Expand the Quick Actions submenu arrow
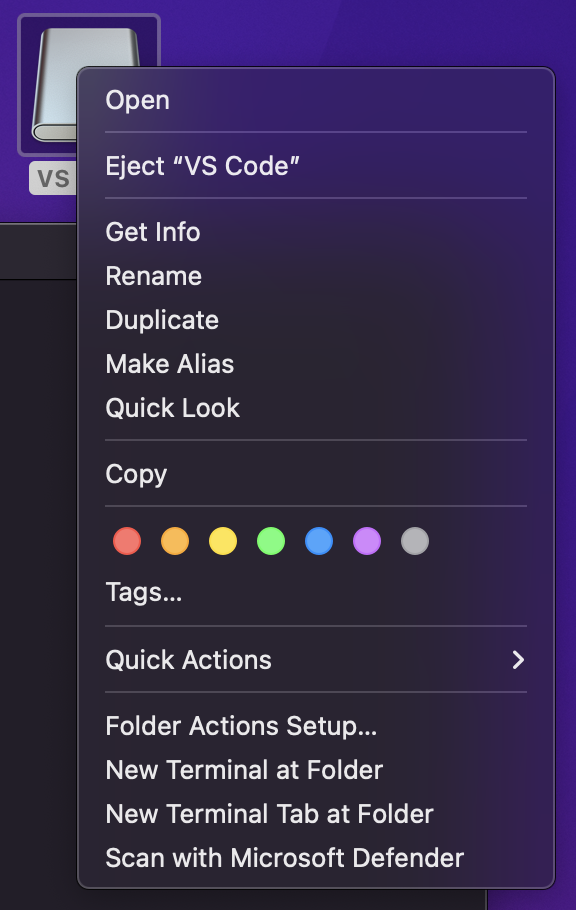Screen dimensions: 576x910 click(519, 660)
